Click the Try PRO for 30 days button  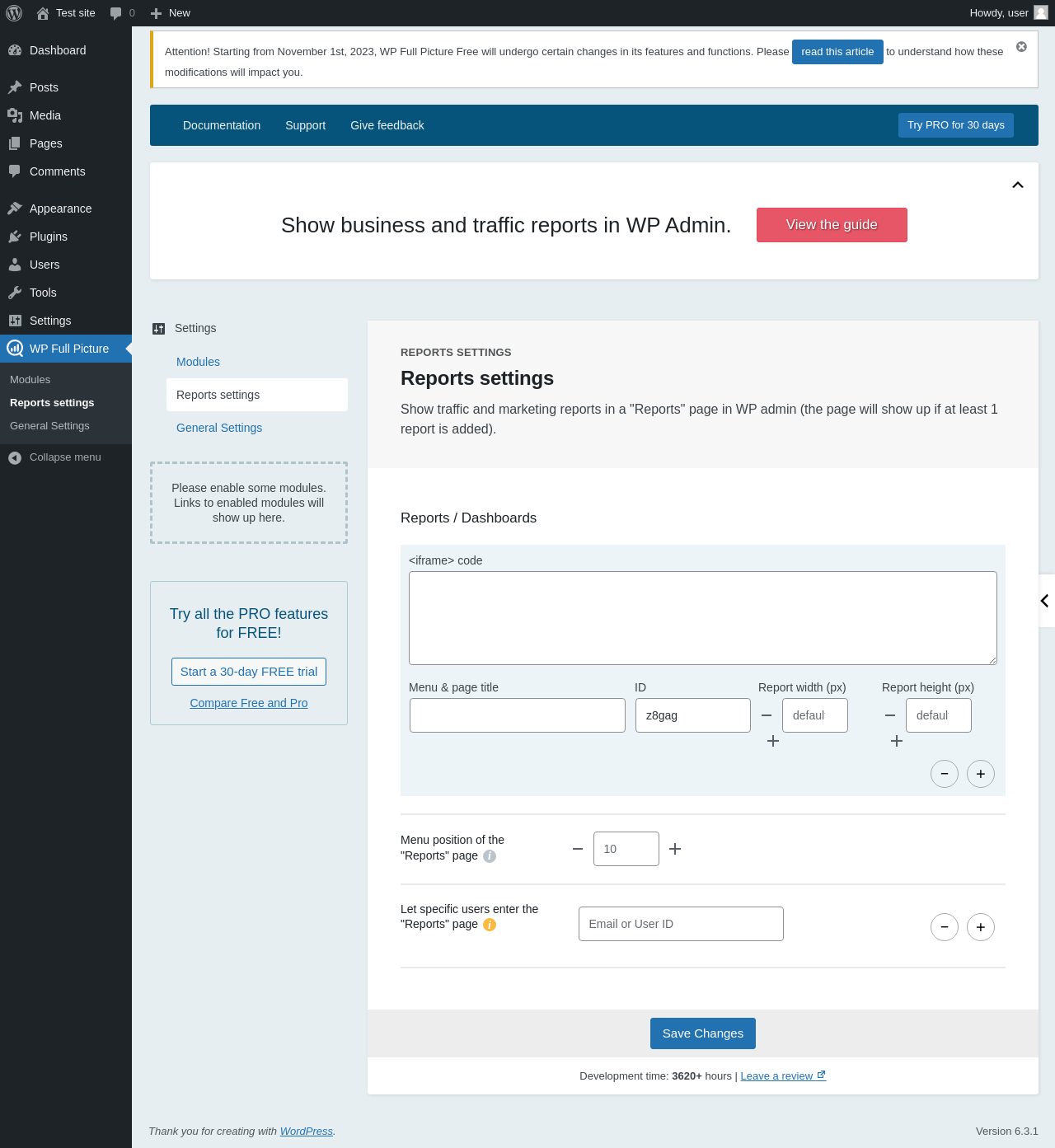[956, 125]
